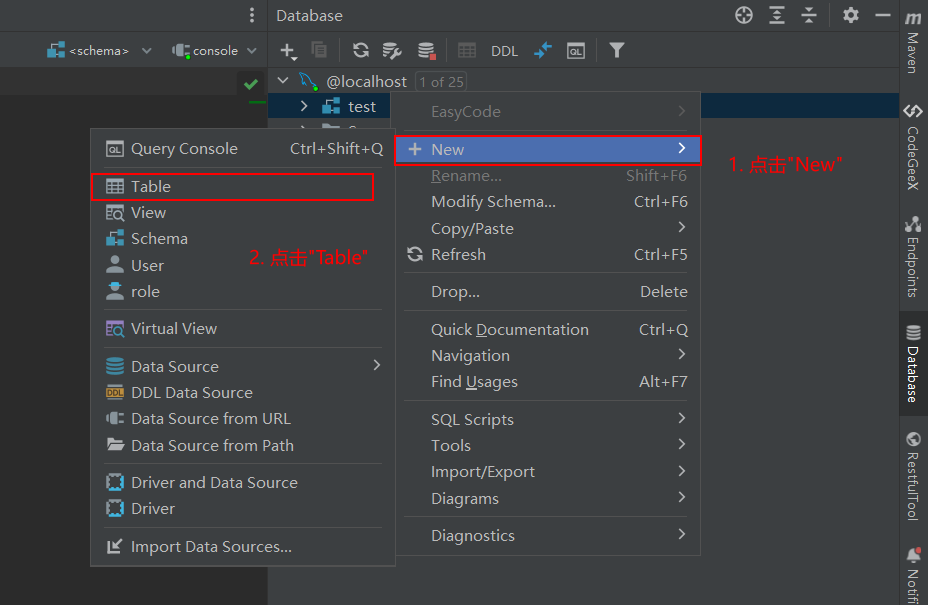Open the Copy/Paste submenu
The width and height of the screenshot is (928, 605).
pos(547,228)
